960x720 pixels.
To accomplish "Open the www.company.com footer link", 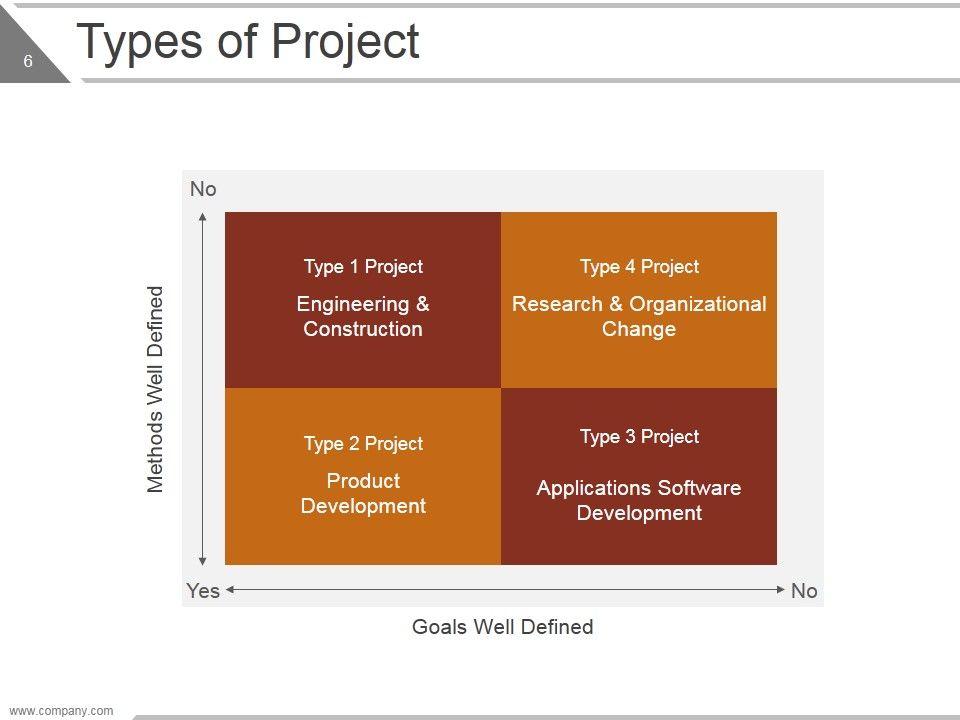I will [62, 711].
